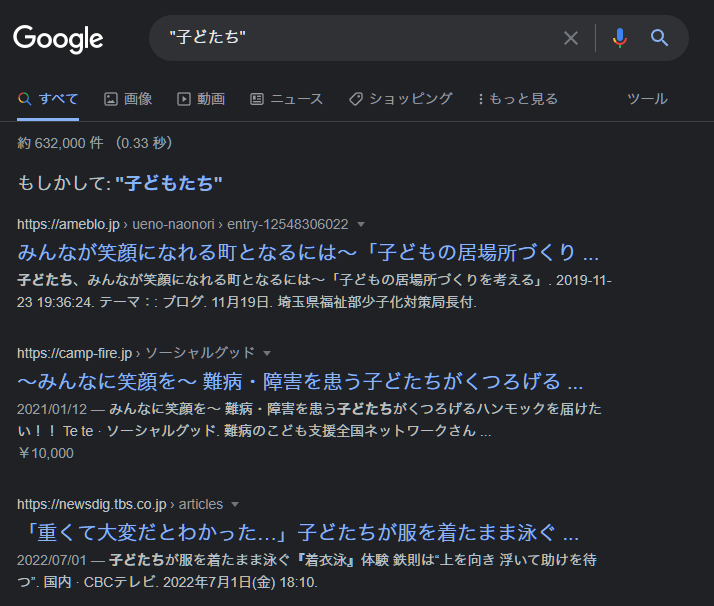This screenshot has height=606, width=714.
Task: Switch to the 画像 tab
Action: tap(128, 99)
